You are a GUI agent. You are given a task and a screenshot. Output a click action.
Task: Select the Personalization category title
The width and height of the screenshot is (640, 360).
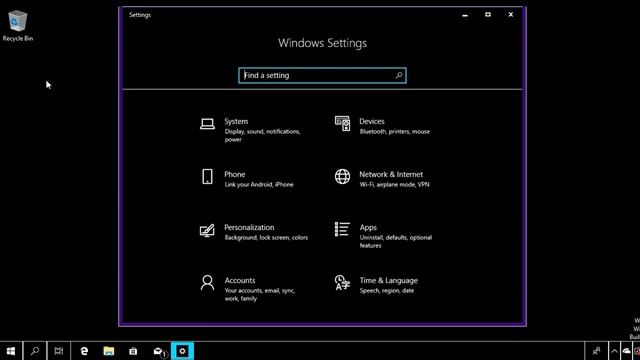click(x=249, y=227)
